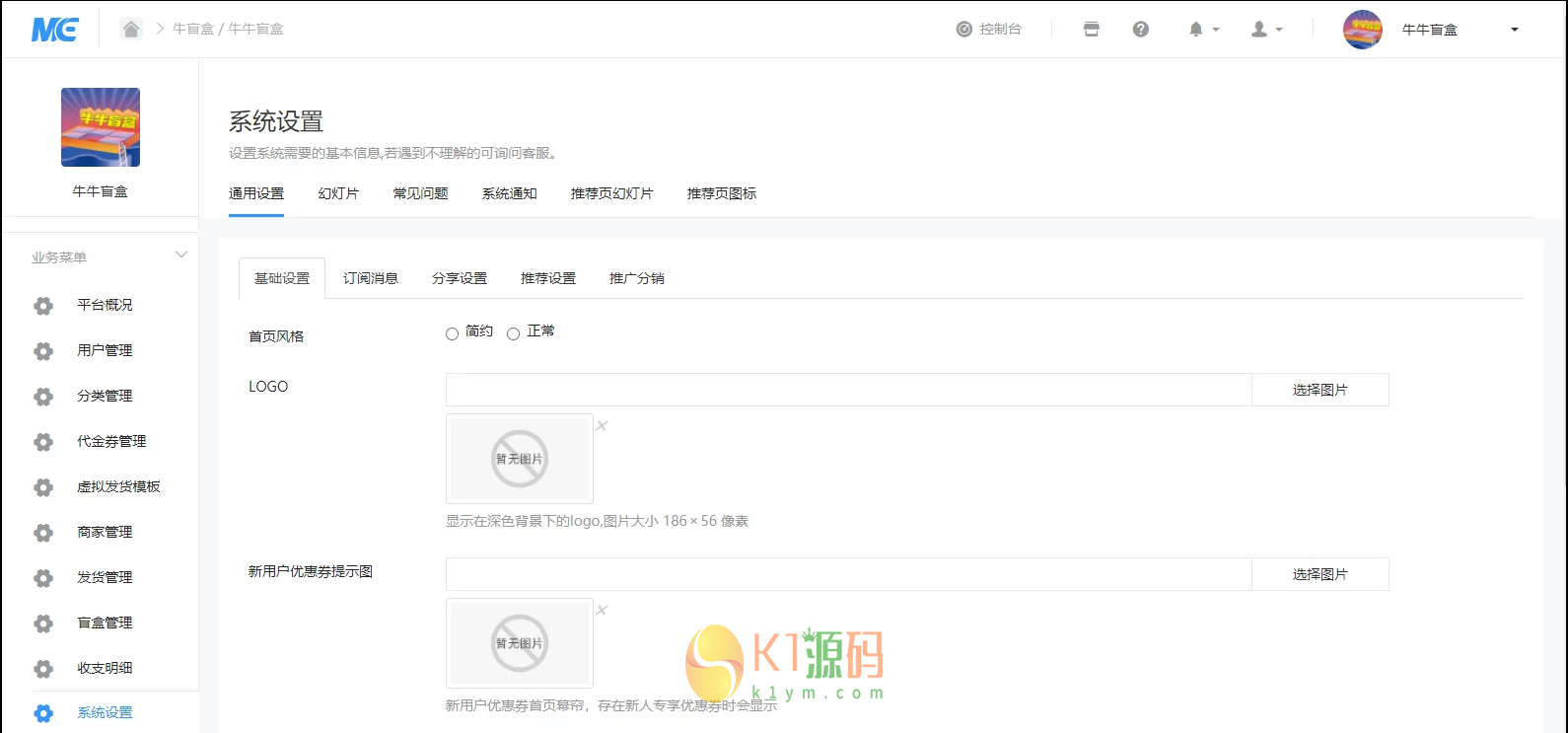This screenshot has width=1568, height=733.
Task: Open 发货管理 in the sidebar
Action: (x=105, y=577)
